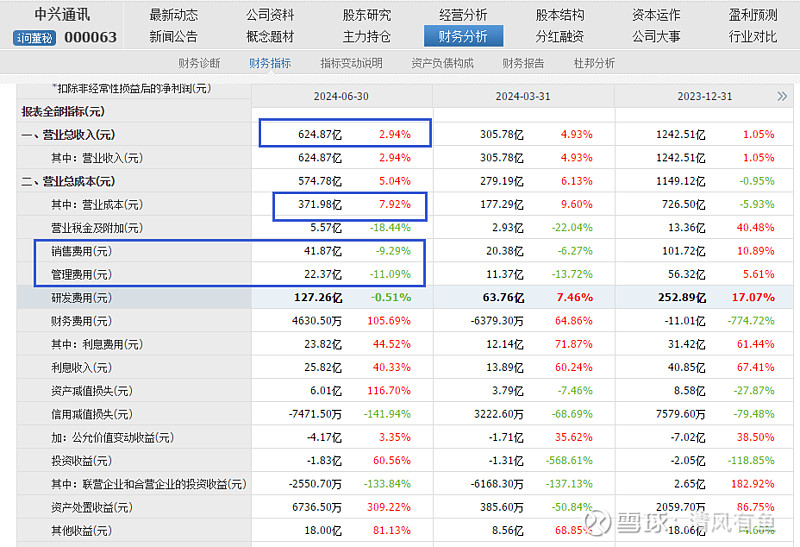Go to 分红融资 section
800x547 pixels.
560,37
